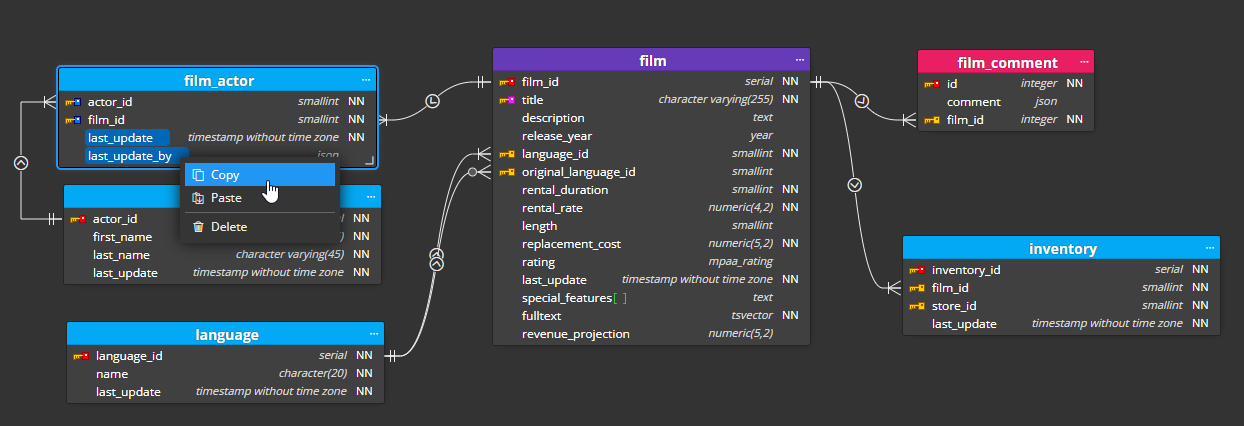Click the foreign key icon beside language_id in film
Screen dimensions: 1244x426
click(507, 154)
